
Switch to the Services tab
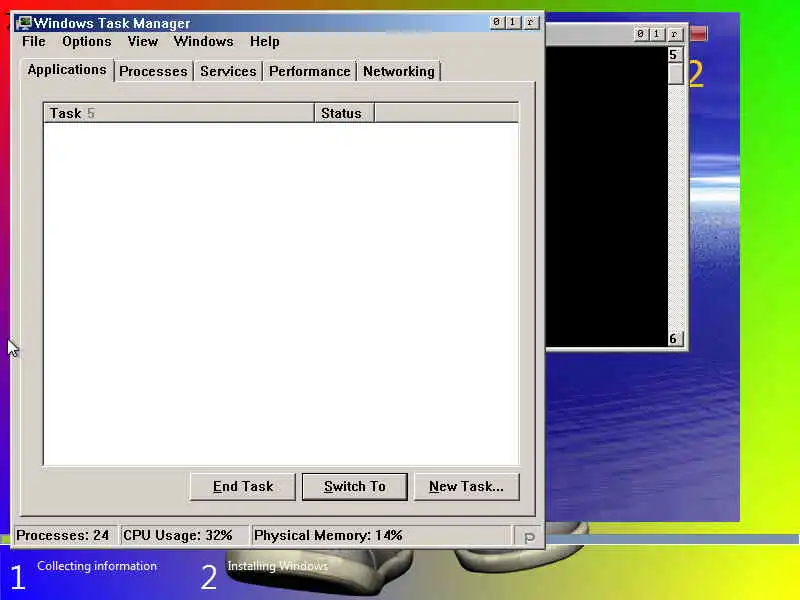[x=228, y=71]
